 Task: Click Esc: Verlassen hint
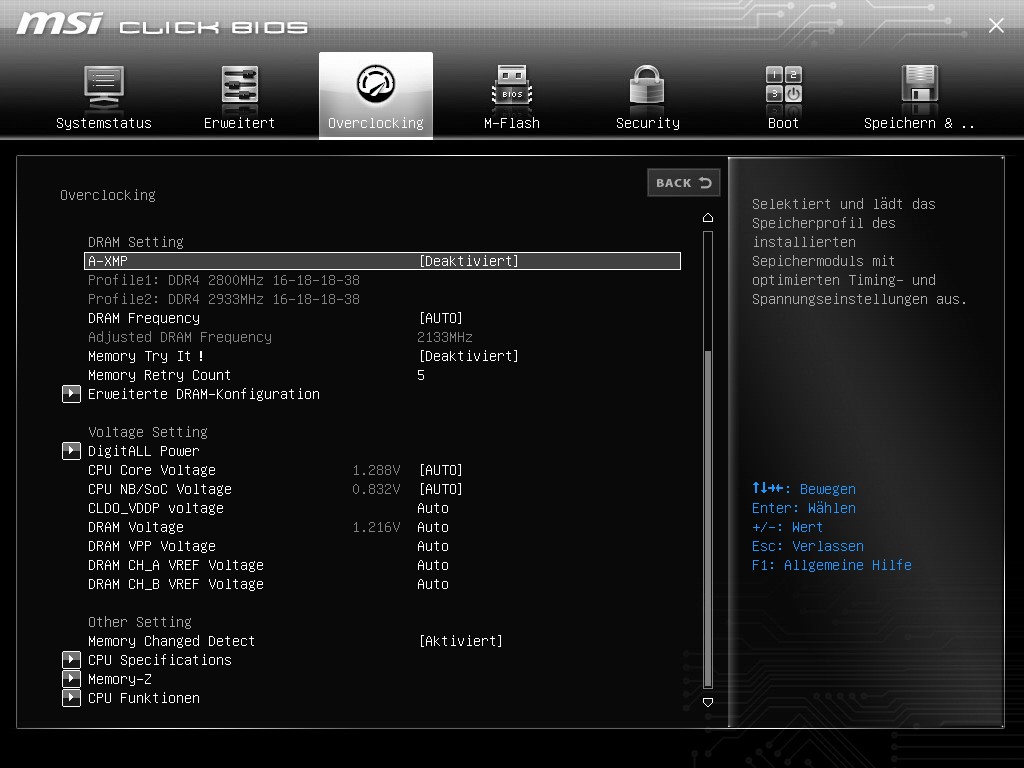tap(808, 546)
